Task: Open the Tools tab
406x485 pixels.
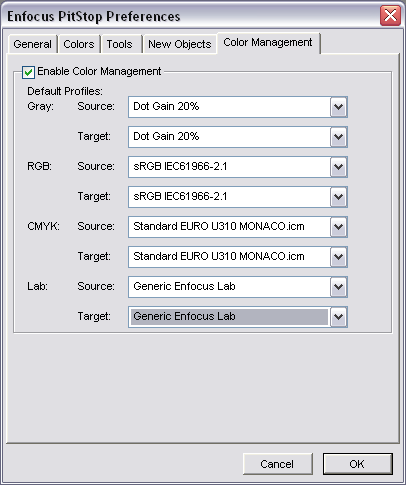Action: tap(120, 44)
